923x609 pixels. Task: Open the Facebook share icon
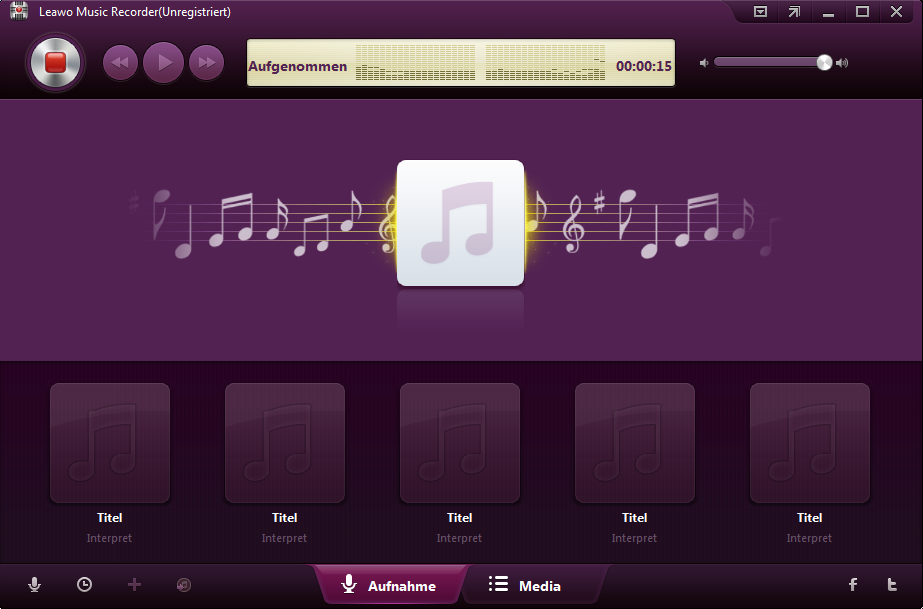[x=853, y=584]
